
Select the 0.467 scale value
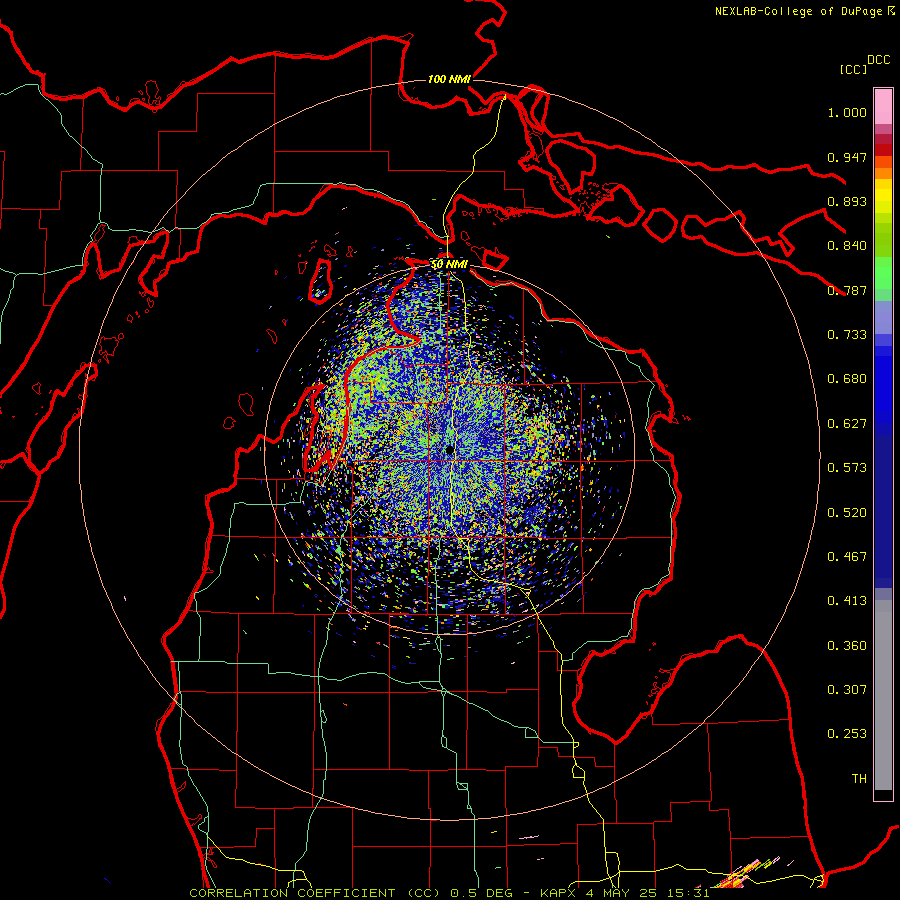coord(847,557)
